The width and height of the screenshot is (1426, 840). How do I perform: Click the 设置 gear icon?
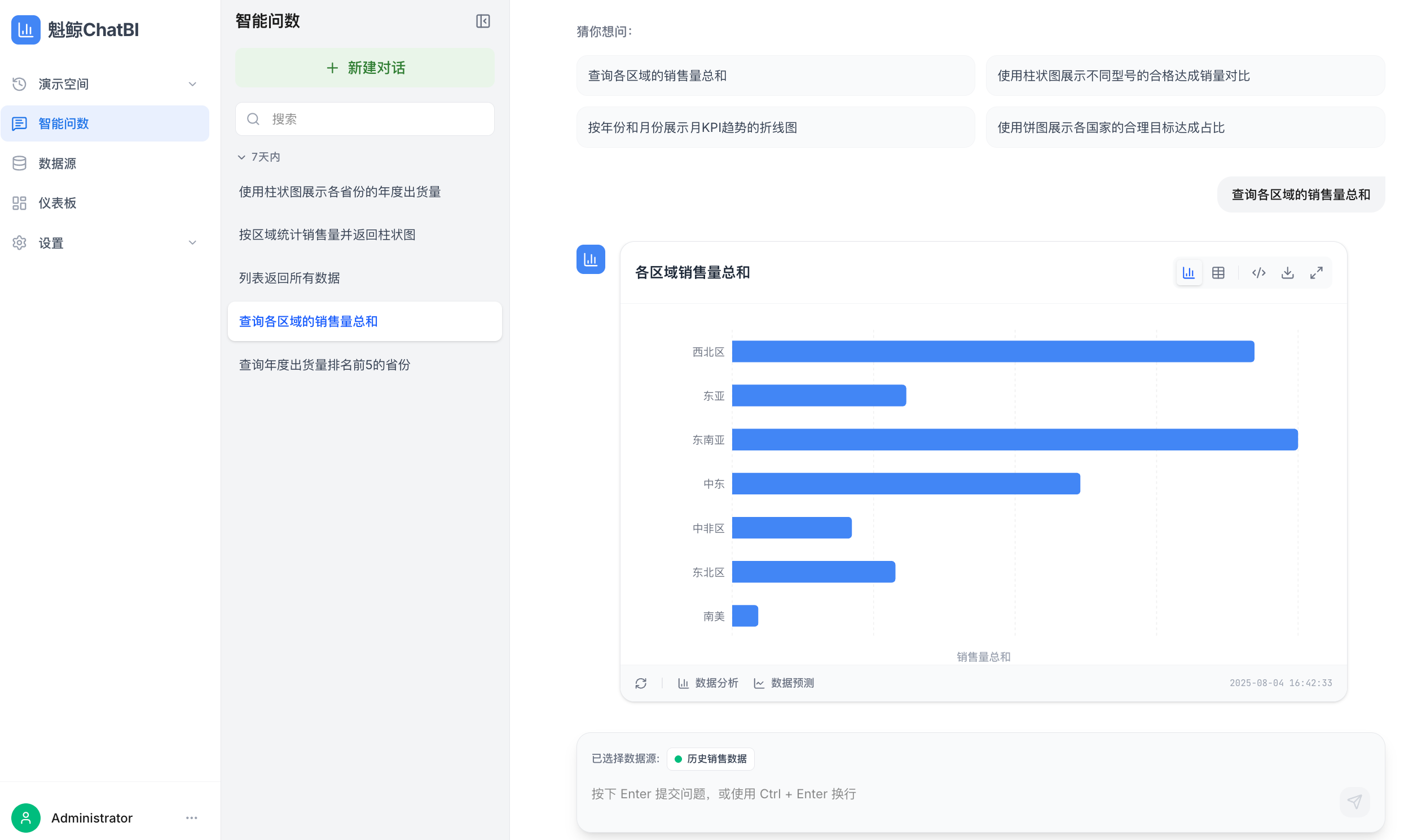[20, 243]
